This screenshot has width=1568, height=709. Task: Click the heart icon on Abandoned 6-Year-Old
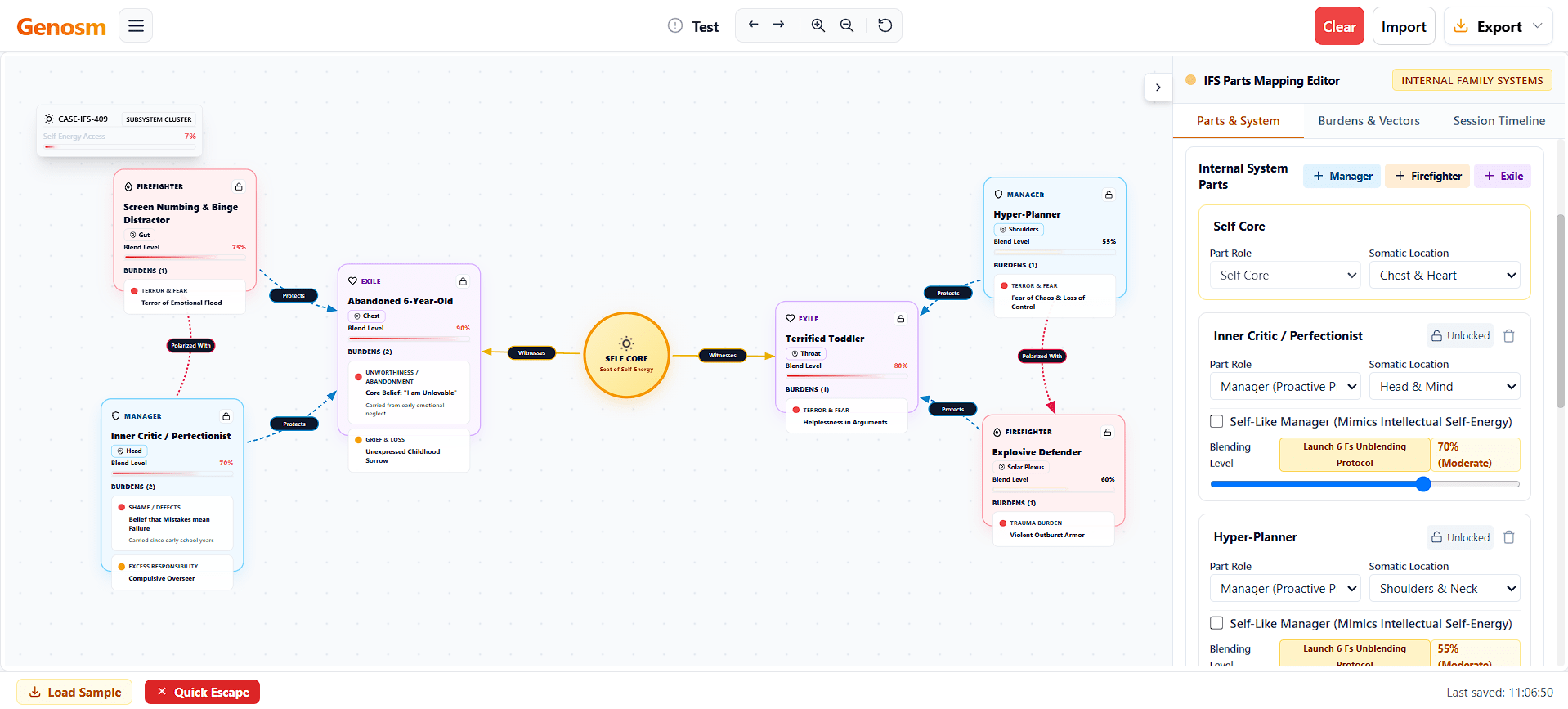coord(353,280)
